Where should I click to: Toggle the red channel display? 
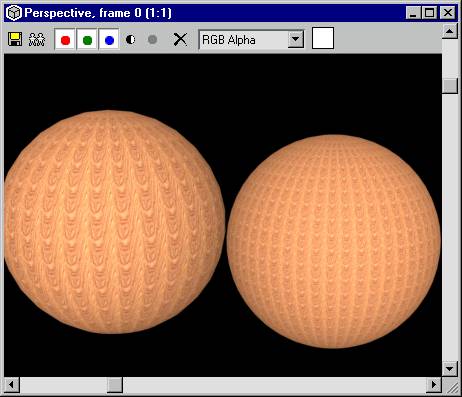(x=65, y=40)
